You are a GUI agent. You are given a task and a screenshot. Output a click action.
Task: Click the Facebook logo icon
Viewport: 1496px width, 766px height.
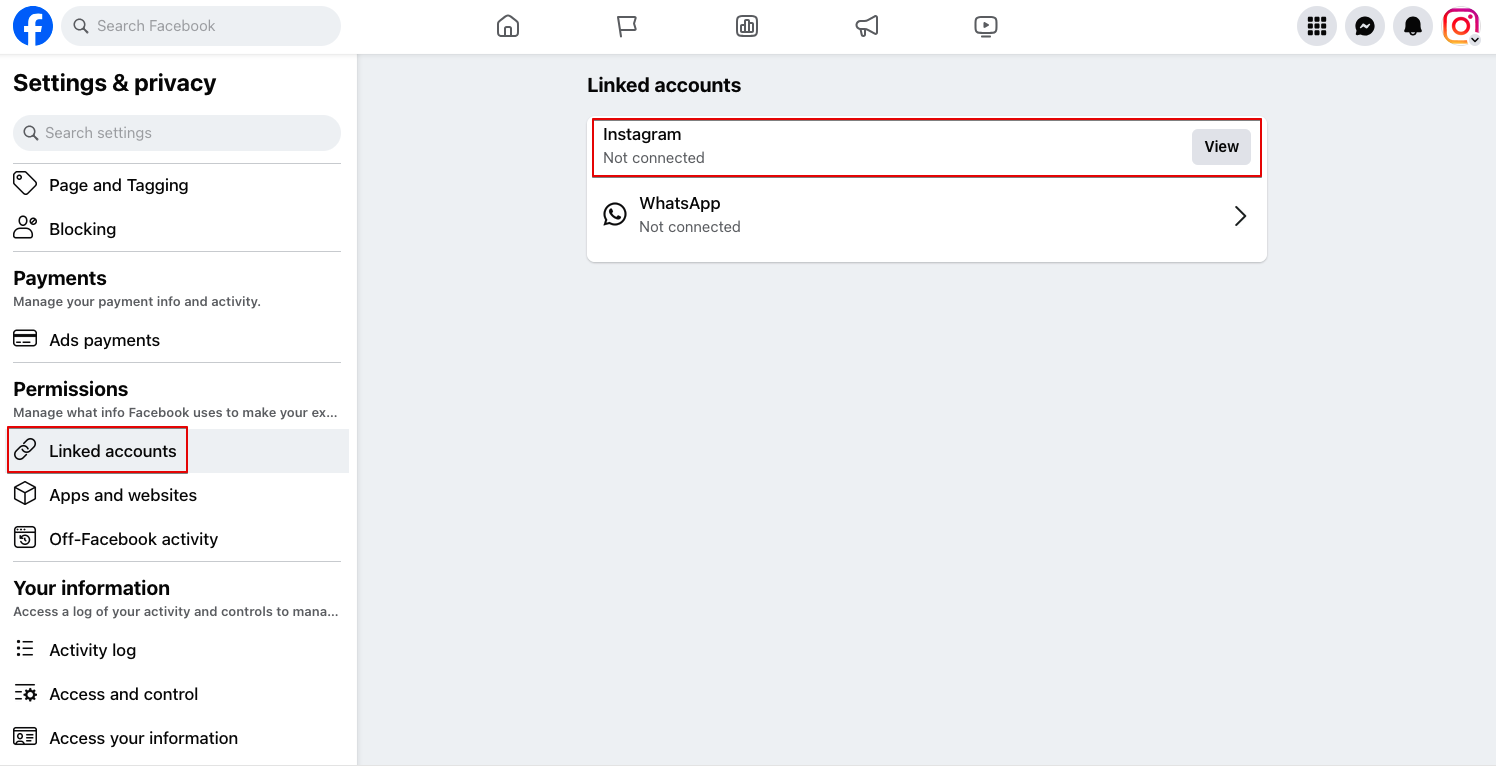[x=33, y=26]
